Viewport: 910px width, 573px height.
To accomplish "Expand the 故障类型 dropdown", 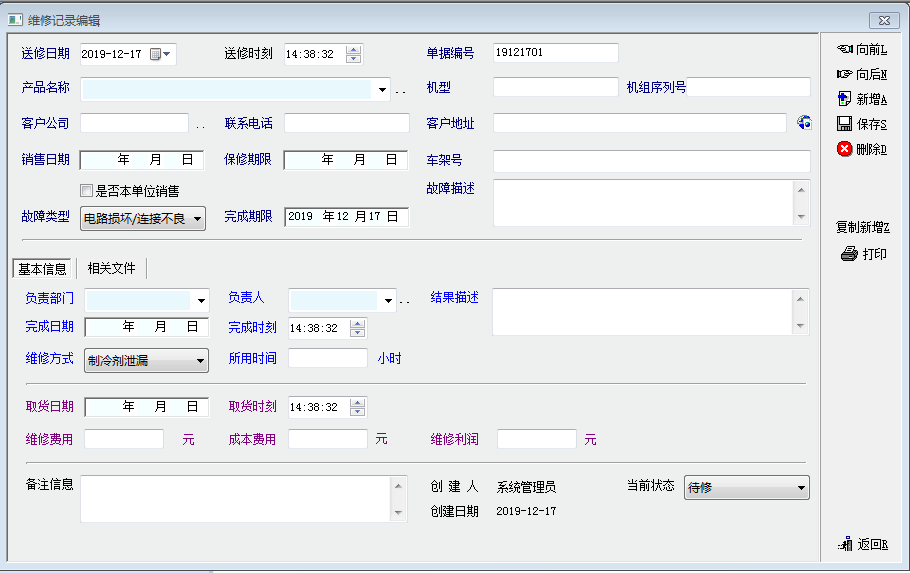I will pos(197,218).
